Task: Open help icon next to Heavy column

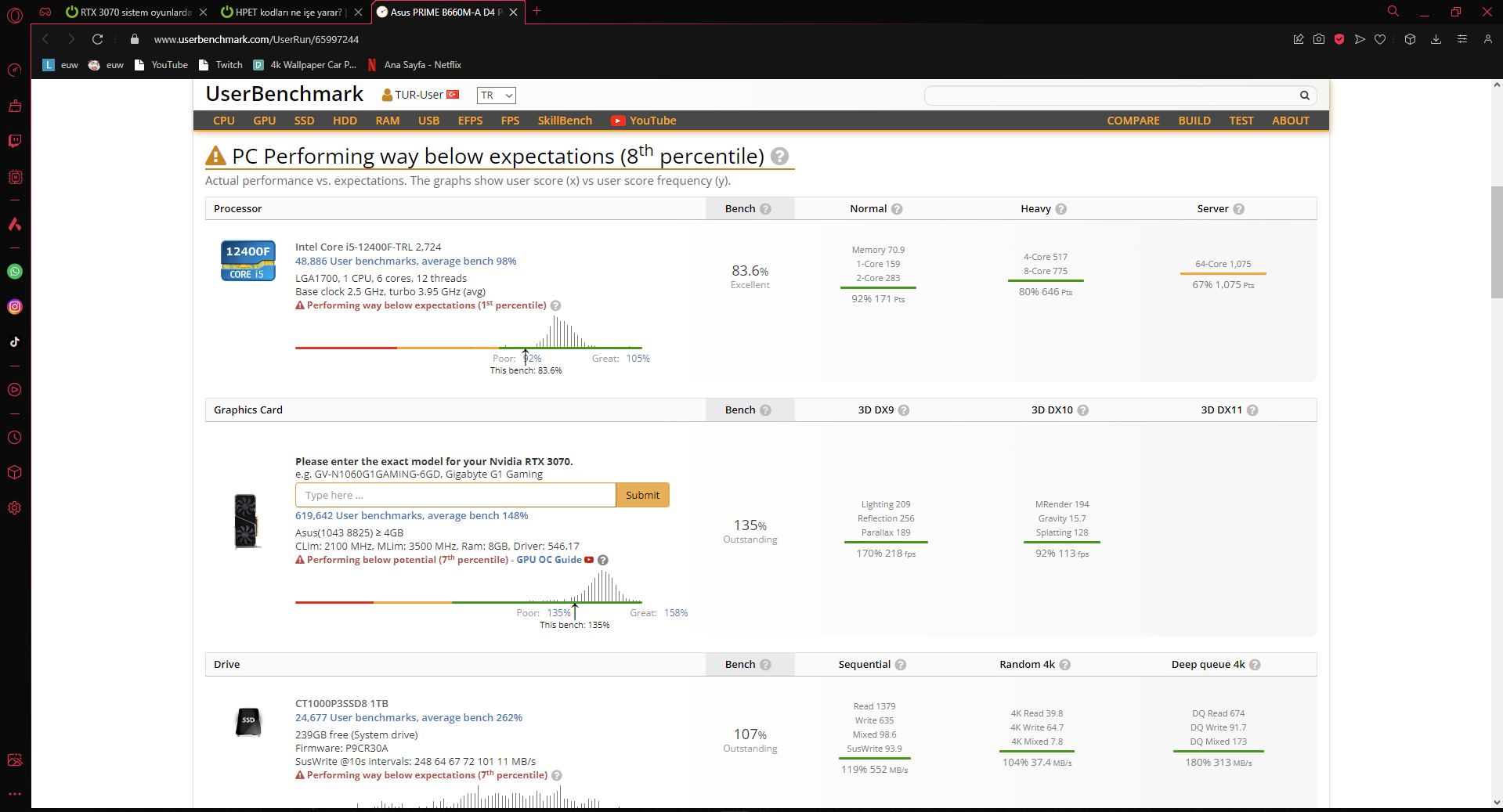Action: [x=1061, y=209]
